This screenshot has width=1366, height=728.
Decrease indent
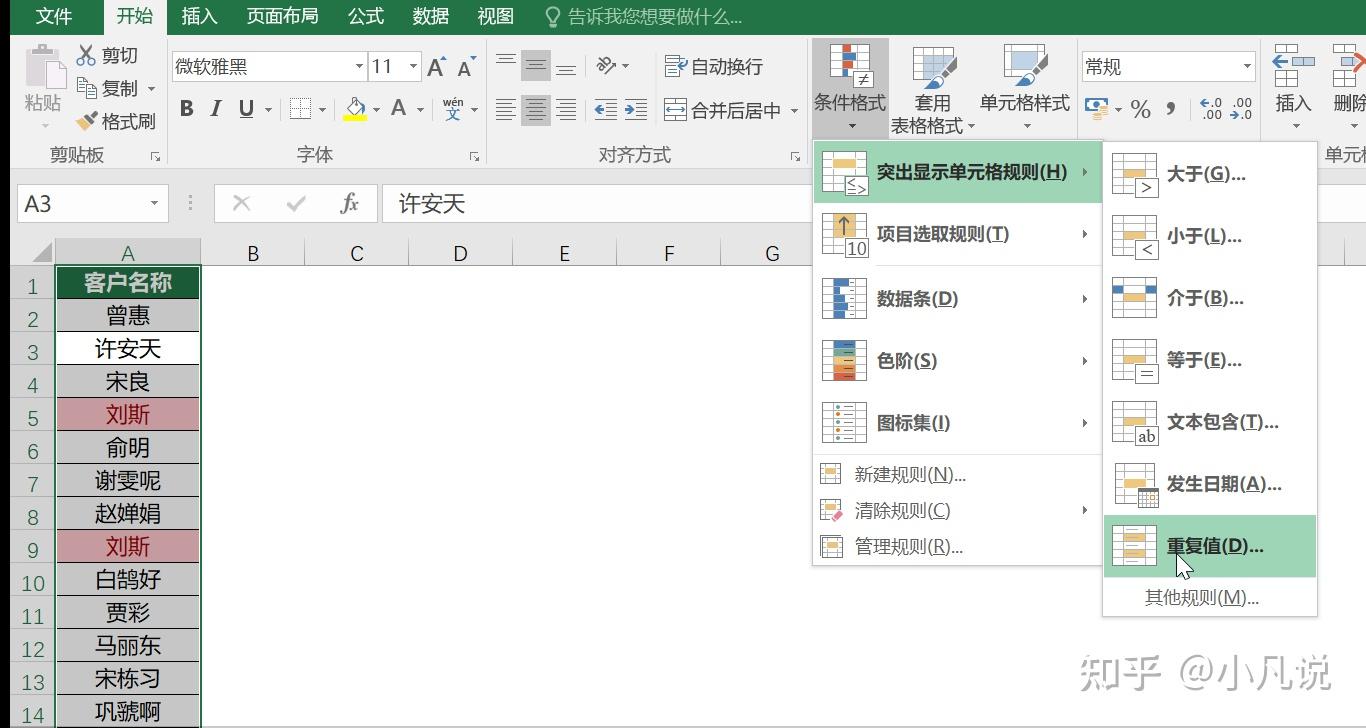point(606,110)
